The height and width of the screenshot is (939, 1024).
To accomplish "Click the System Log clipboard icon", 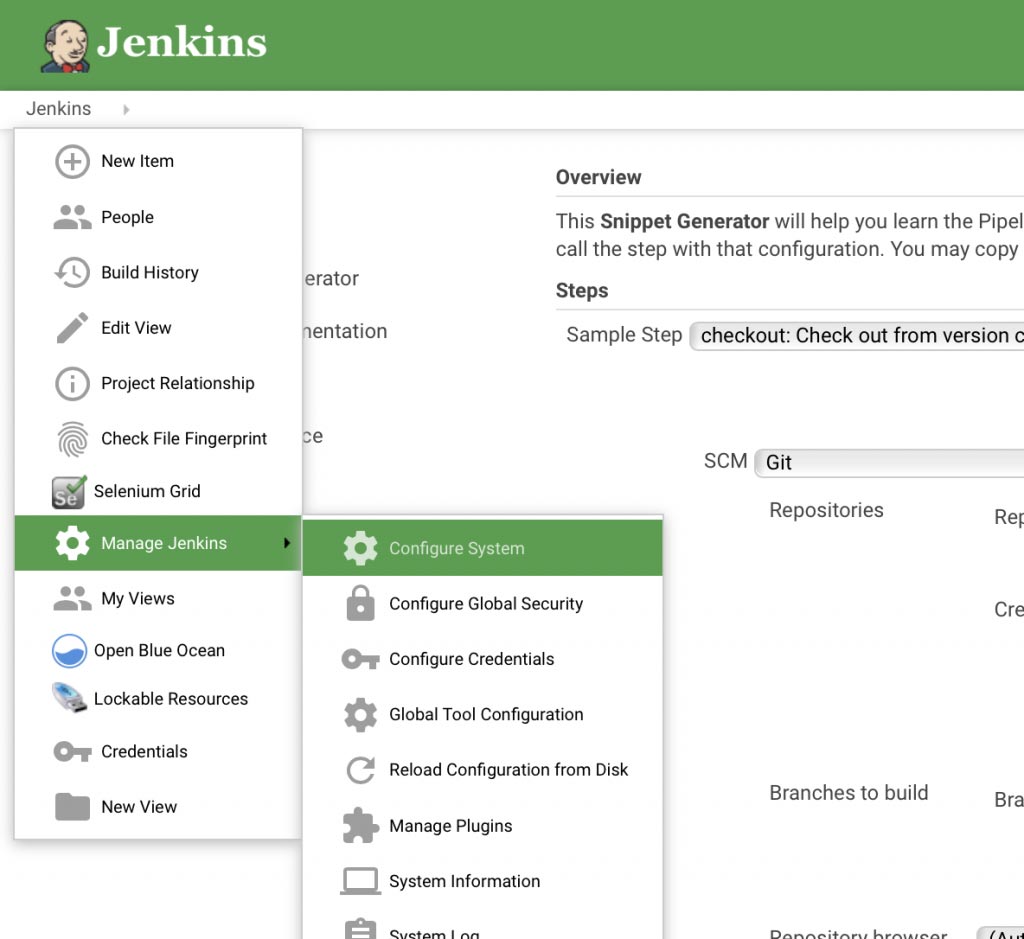I will tap(360, 930).
